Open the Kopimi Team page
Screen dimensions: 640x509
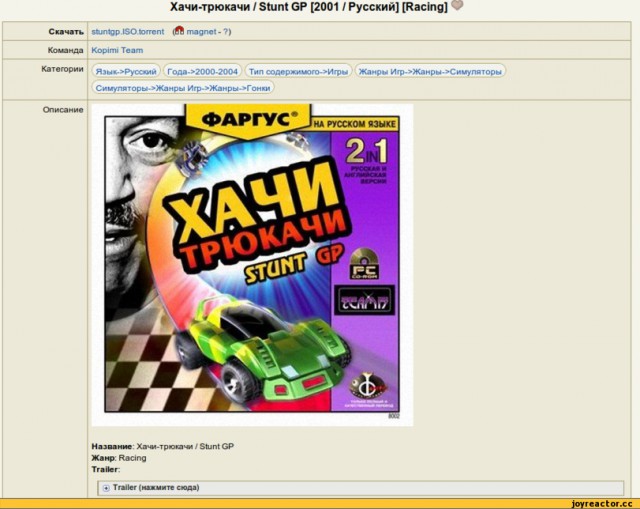117,50
